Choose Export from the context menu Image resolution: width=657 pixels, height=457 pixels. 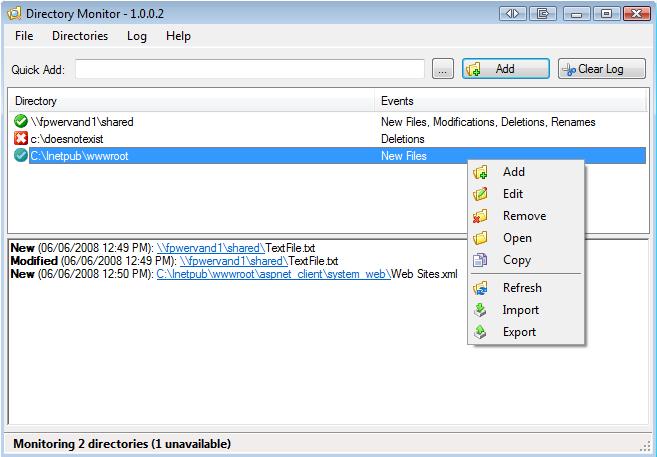pos(526,332)
